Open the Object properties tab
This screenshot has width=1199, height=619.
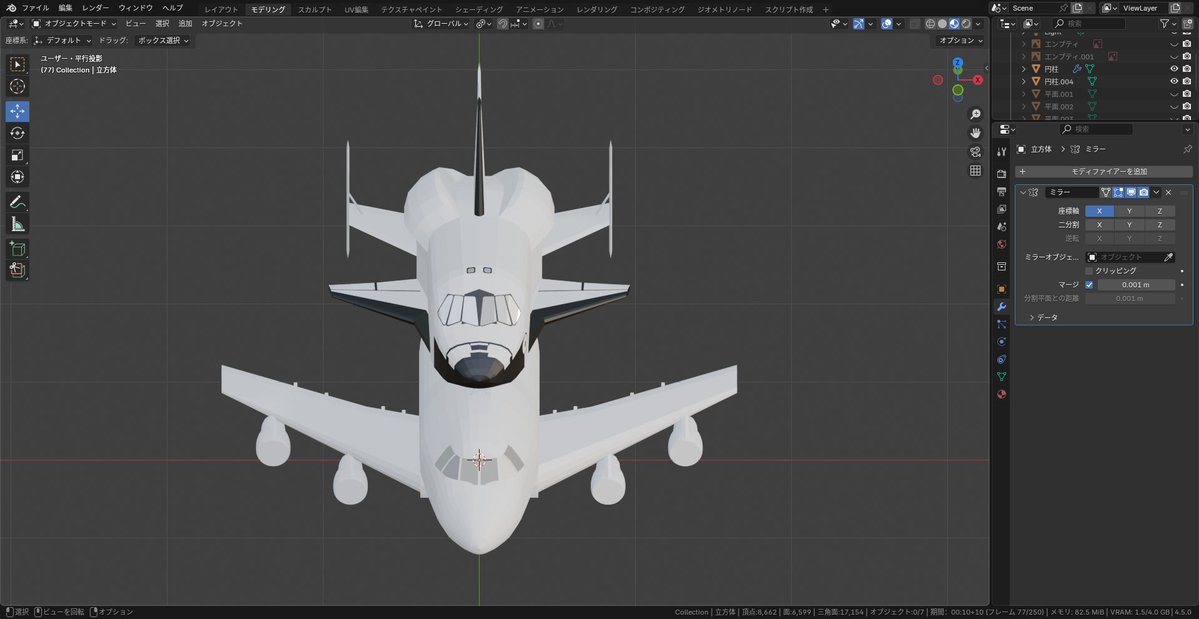[x=1002, y=289]
